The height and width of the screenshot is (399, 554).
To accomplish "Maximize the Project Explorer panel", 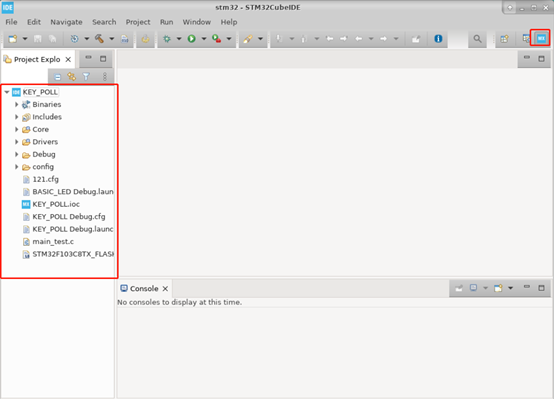I will (103, 59).
